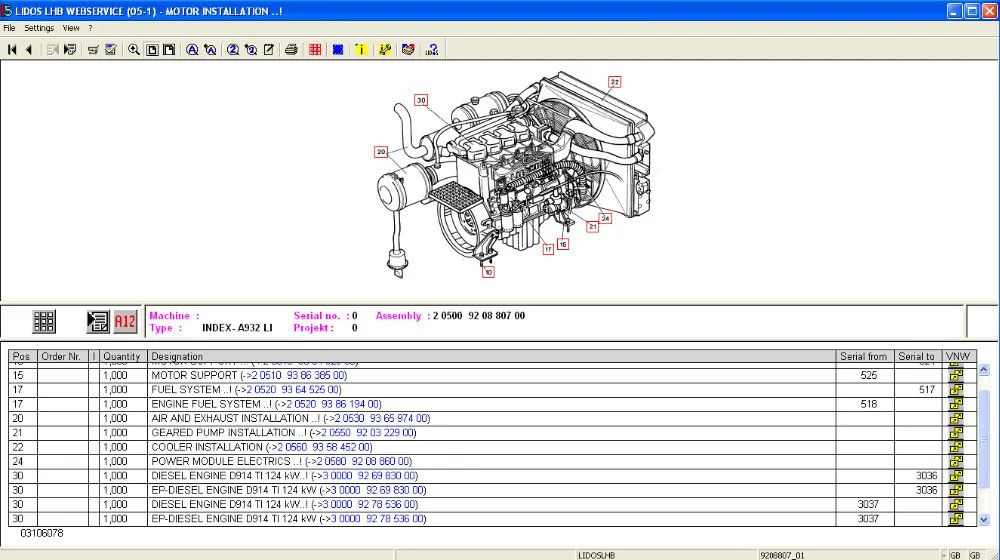Follow link 2 0510 93 86 385 00
The height and width of the screenshot is (560, 1000).
point(298,375)
